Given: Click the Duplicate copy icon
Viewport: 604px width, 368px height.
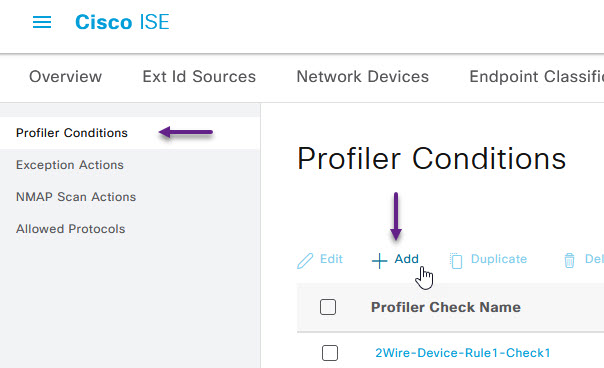Looking at the screenshot, I should (456, 261).
